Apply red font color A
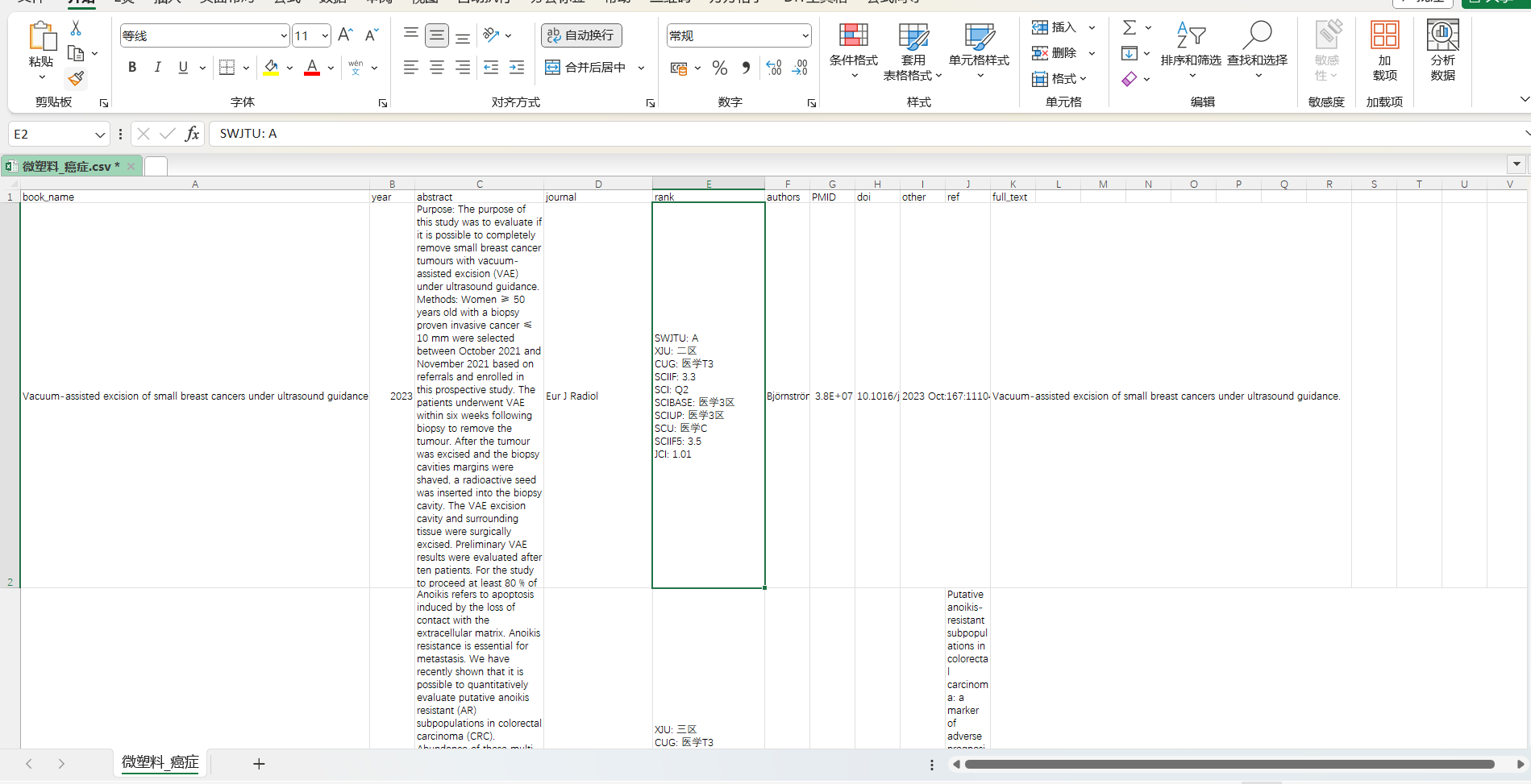 (312, 68)
